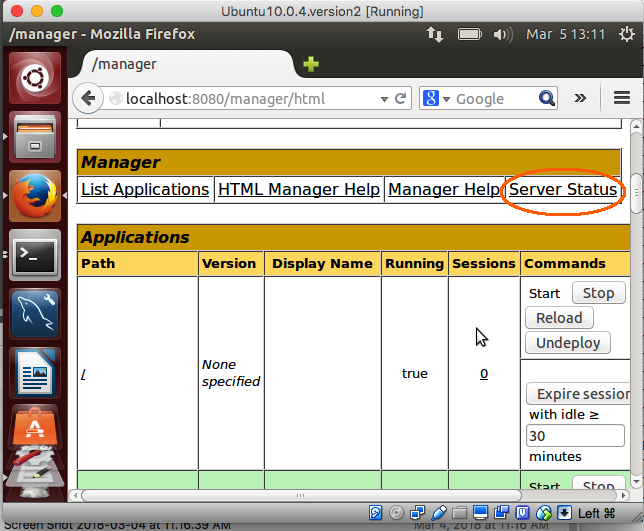Screen dimensions: 644x531
Task: Open LibreOffice Writer from launcher
Action: pos(35,373)
